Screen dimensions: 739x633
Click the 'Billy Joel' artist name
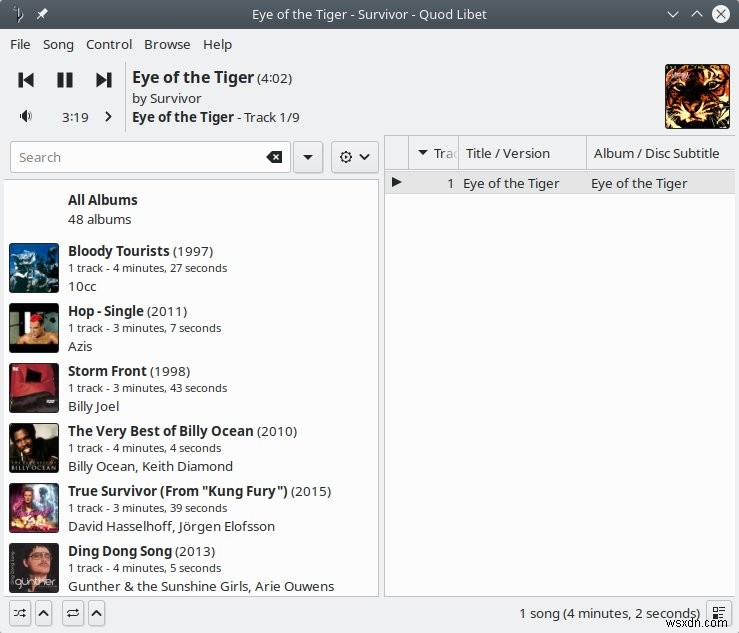click(93, 406)
